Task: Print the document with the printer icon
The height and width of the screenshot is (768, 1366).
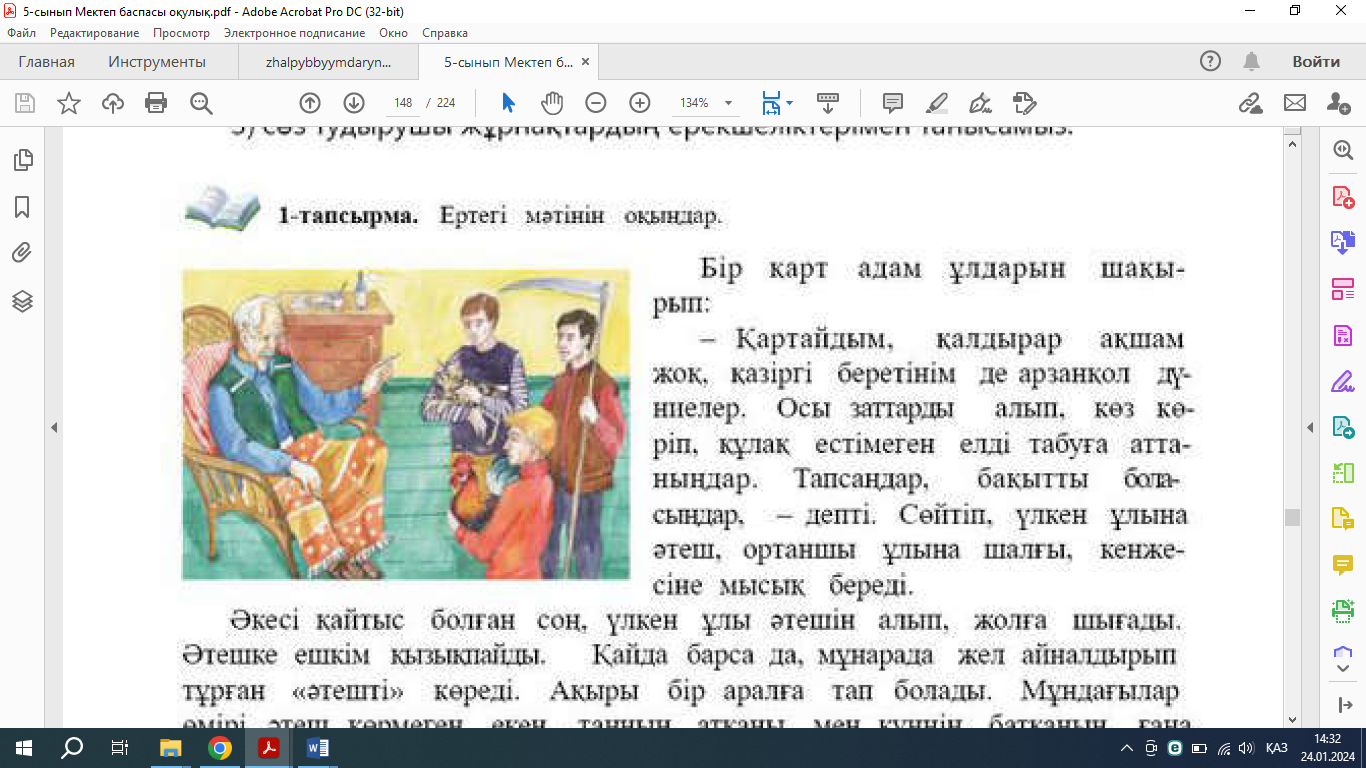Action: coord(156,103)
